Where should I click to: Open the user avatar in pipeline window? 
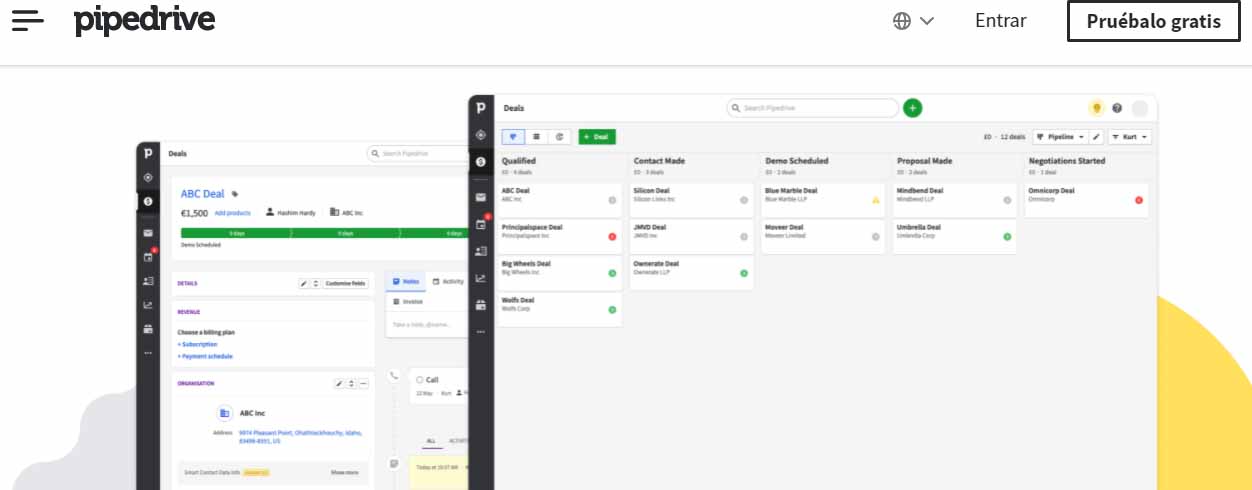point(1140,108)
